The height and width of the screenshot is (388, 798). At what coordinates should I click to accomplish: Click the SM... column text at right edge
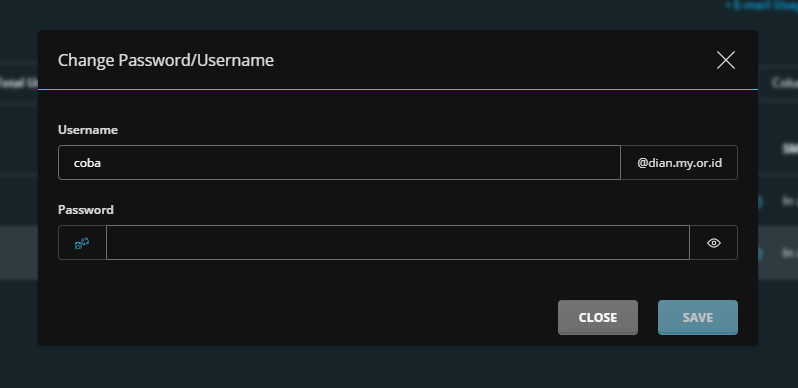790,148
